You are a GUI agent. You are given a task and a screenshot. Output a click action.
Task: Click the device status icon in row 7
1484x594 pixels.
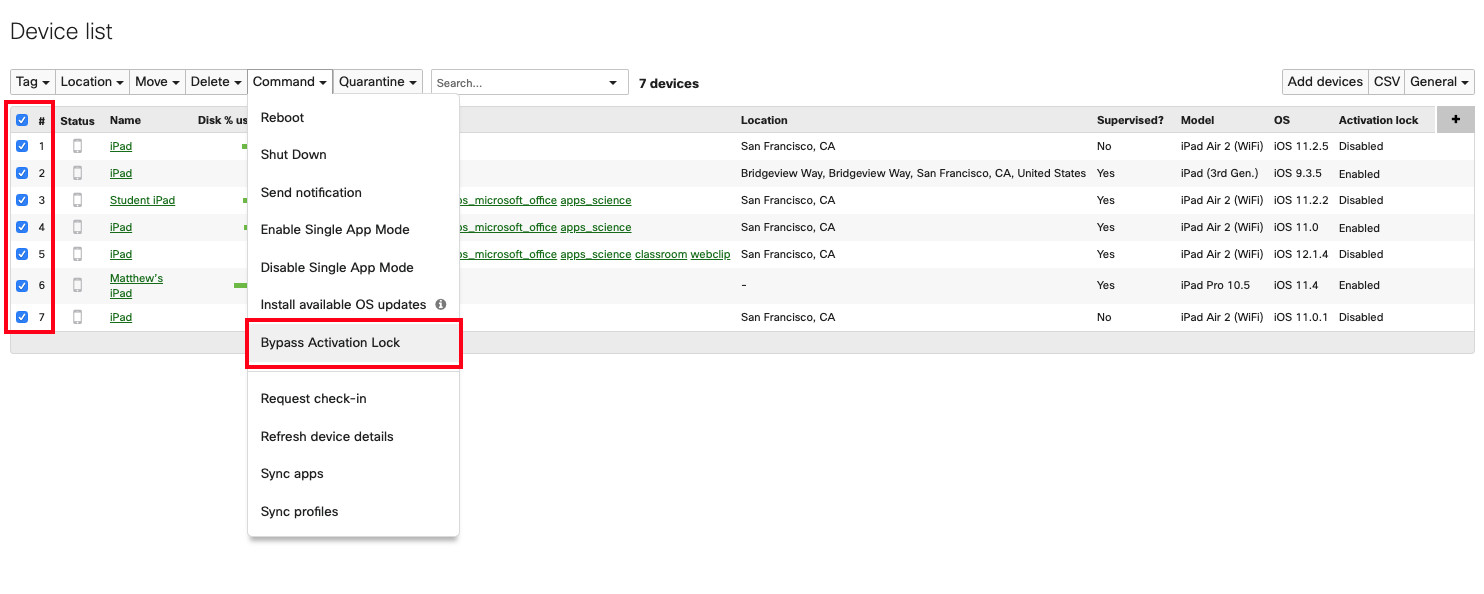point(77,317)
